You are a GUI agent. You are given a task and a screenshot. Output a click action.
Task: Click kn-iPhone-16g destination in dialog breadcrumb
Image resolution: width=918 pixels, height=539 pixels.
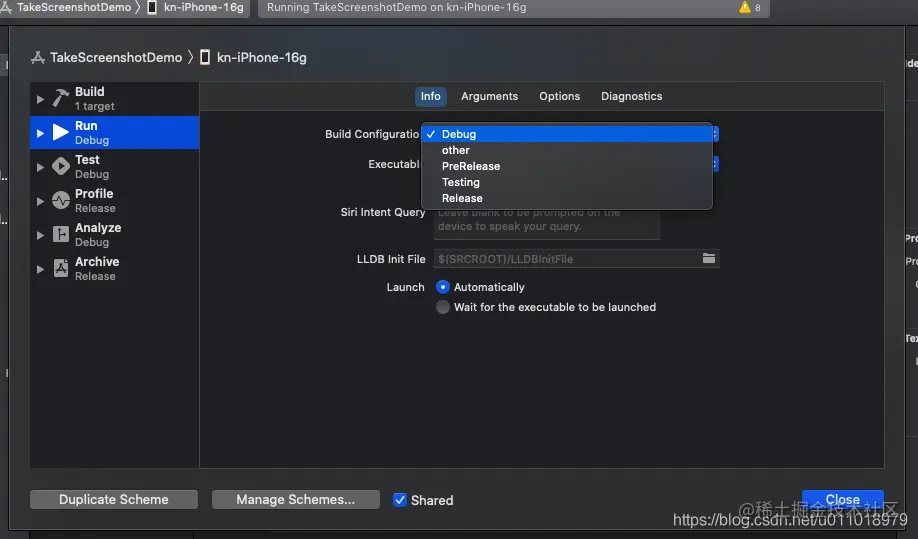[x=262, y=57]
